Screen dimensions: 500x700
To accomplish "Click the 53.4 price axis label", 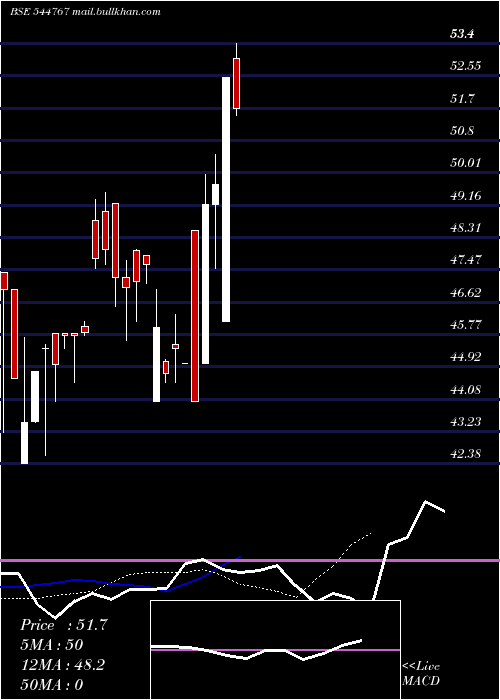I will (x=462, y=33).
